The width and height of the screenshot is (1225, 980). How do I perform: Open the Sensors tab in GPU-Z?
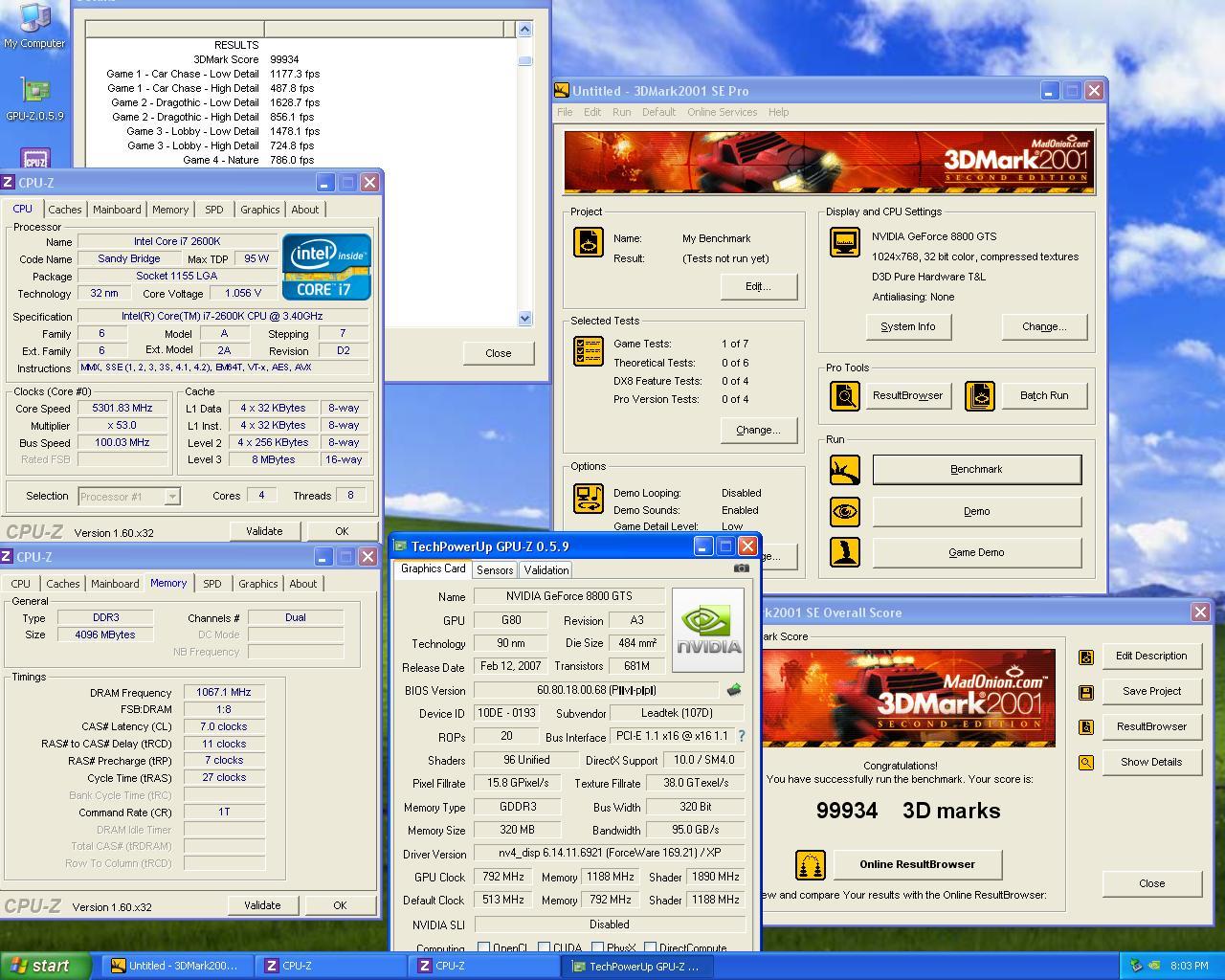click(x=495, y=570)
